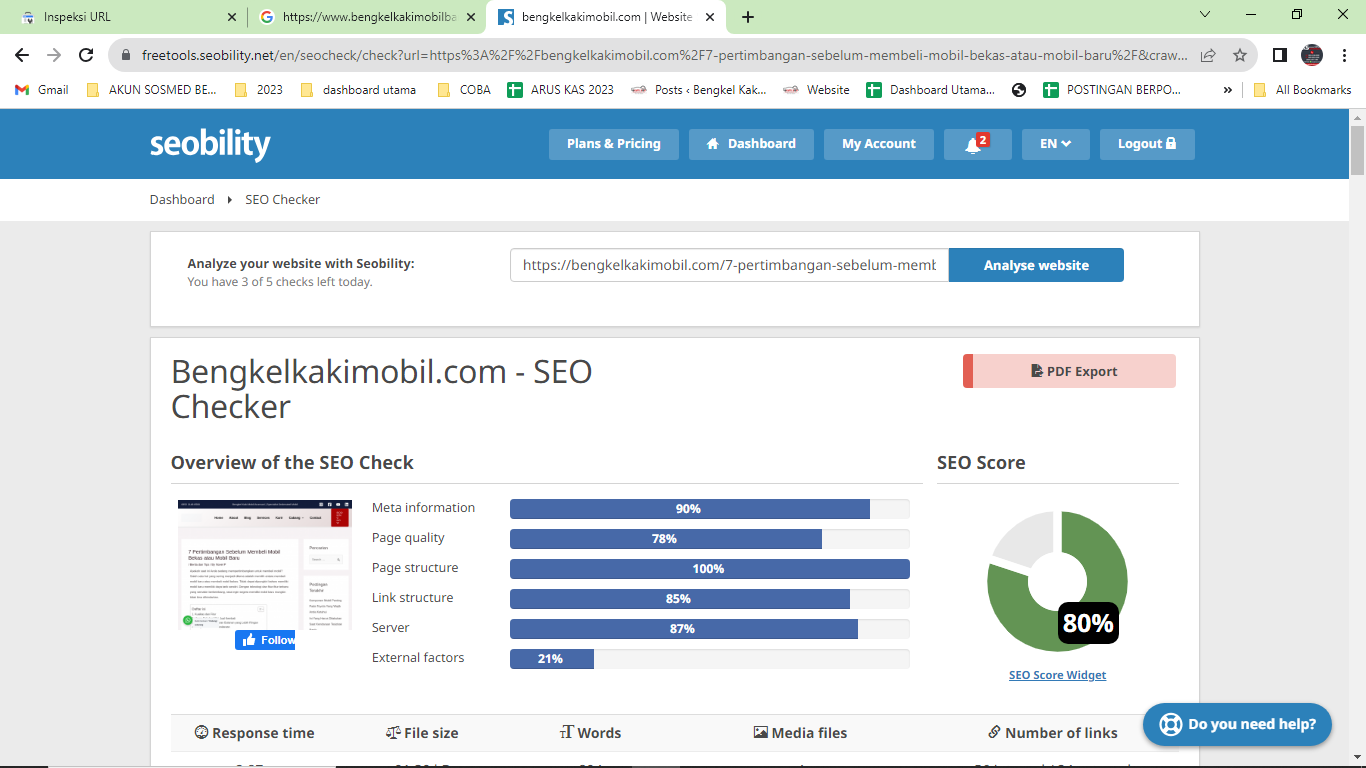
Task: Click the PDF Export button
Action: (x=1069, y=371)
